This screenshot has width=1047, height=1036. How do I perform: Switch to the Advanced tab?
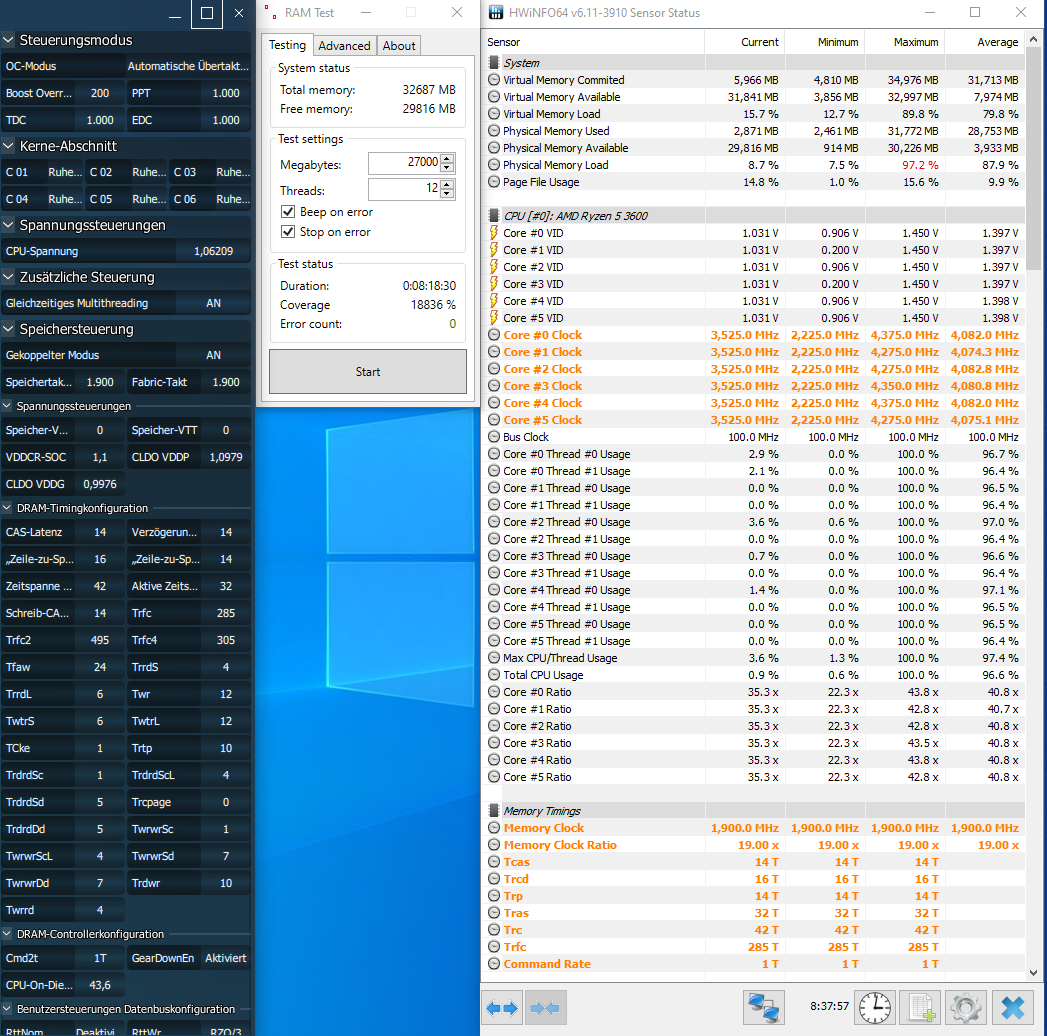pyautogui.click(x=344, y=45)
